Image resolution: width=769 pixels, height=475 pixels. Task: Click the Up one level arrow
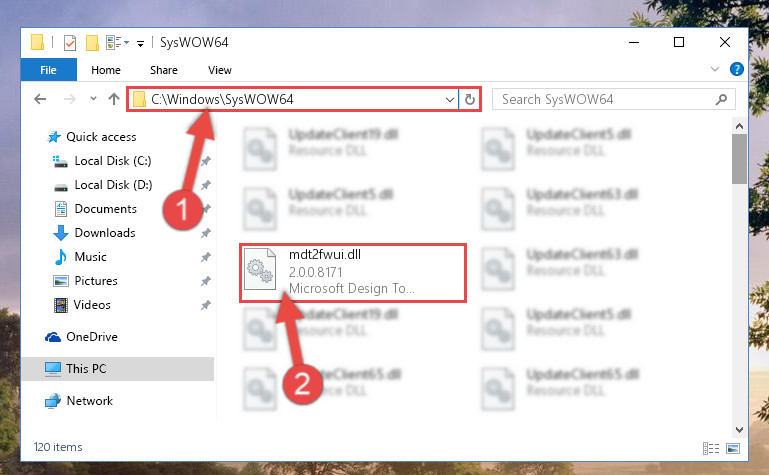pyautogui.click(x=114, y=100)
